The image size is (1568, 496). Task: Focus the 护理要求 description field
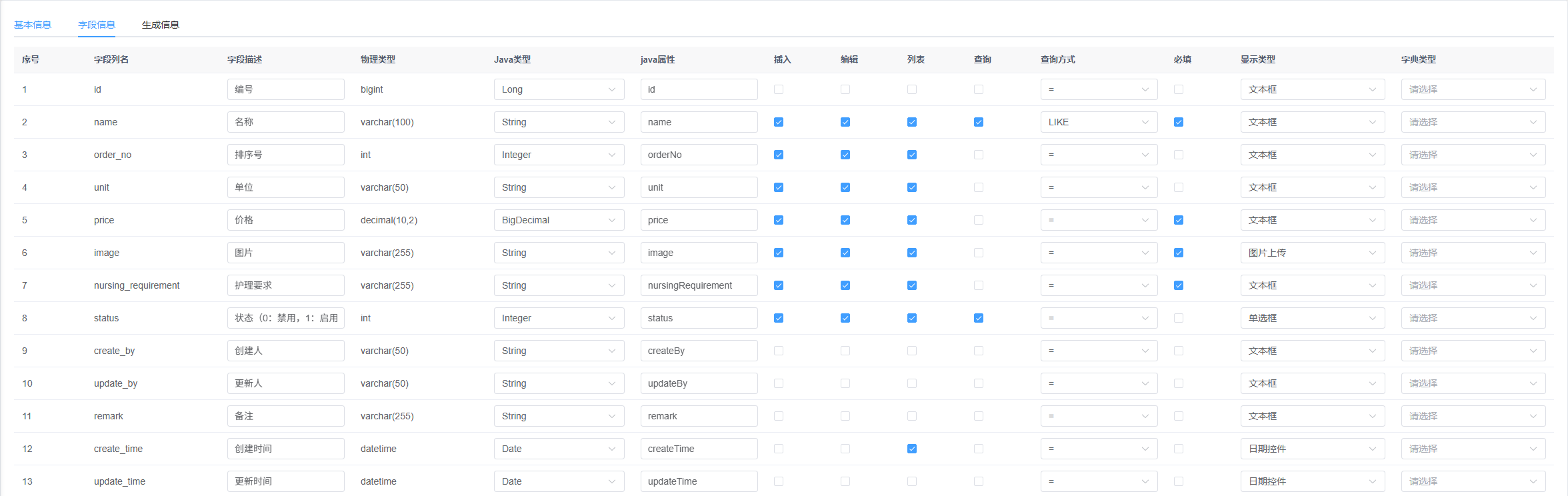(x=285, y=285)
